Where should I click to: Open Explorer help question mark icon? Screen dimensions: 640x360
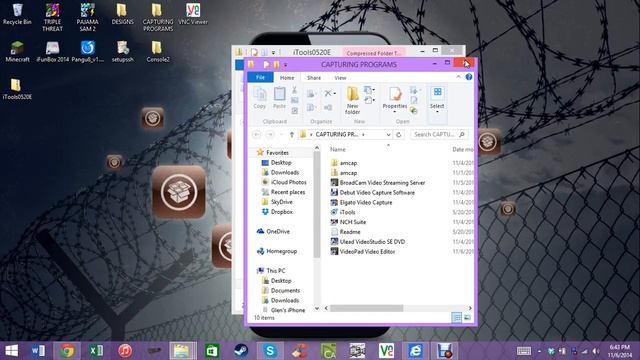pyautogui.click(x=469, y=77)
